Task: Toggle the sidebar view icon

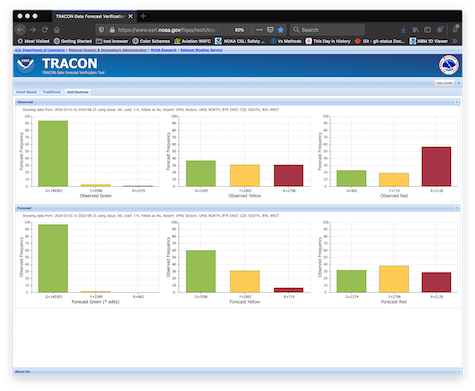Action: pos(428,30)
